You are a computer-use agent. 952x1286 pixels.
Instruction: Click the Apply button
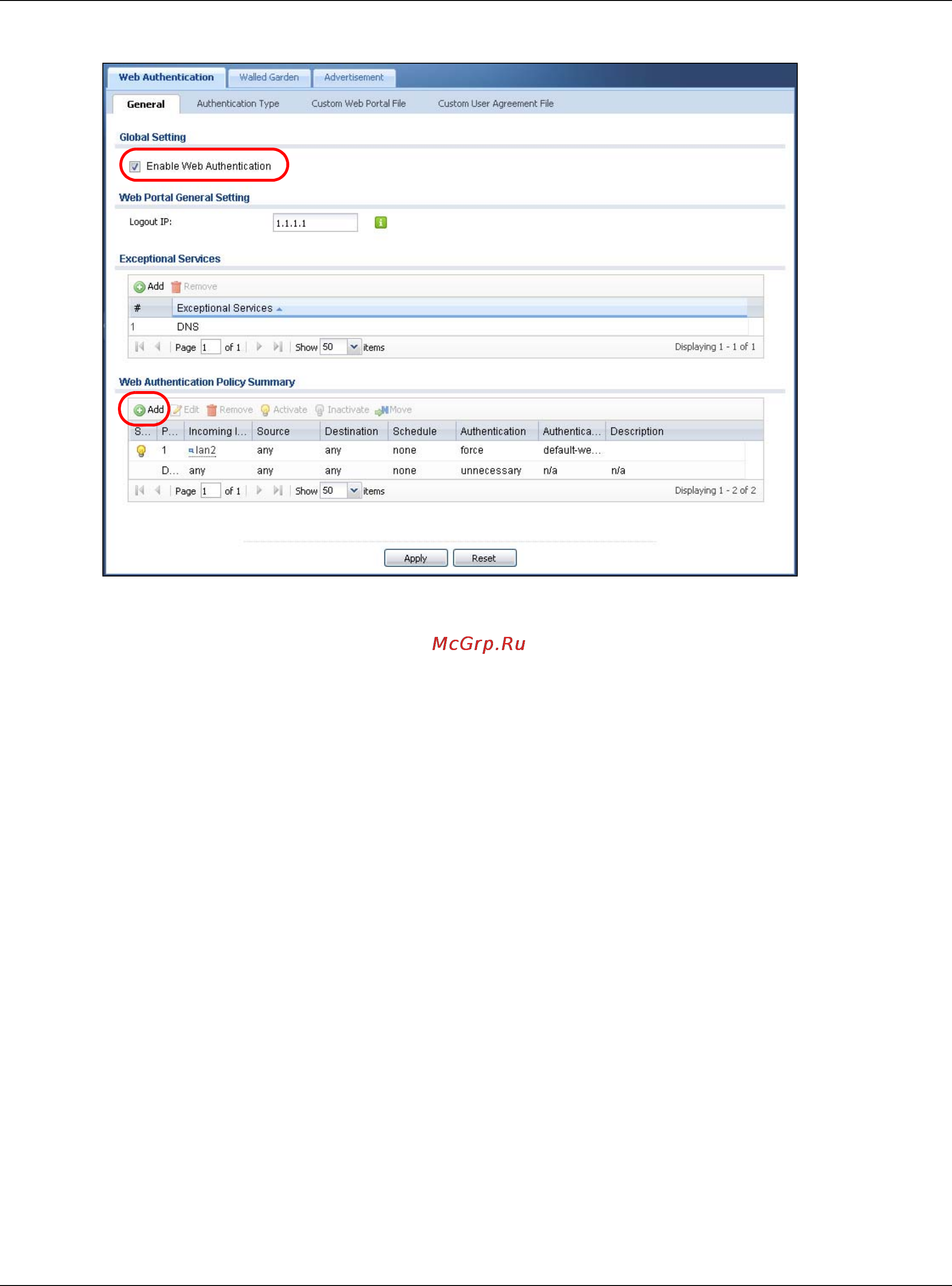click(x=416, y=558)
